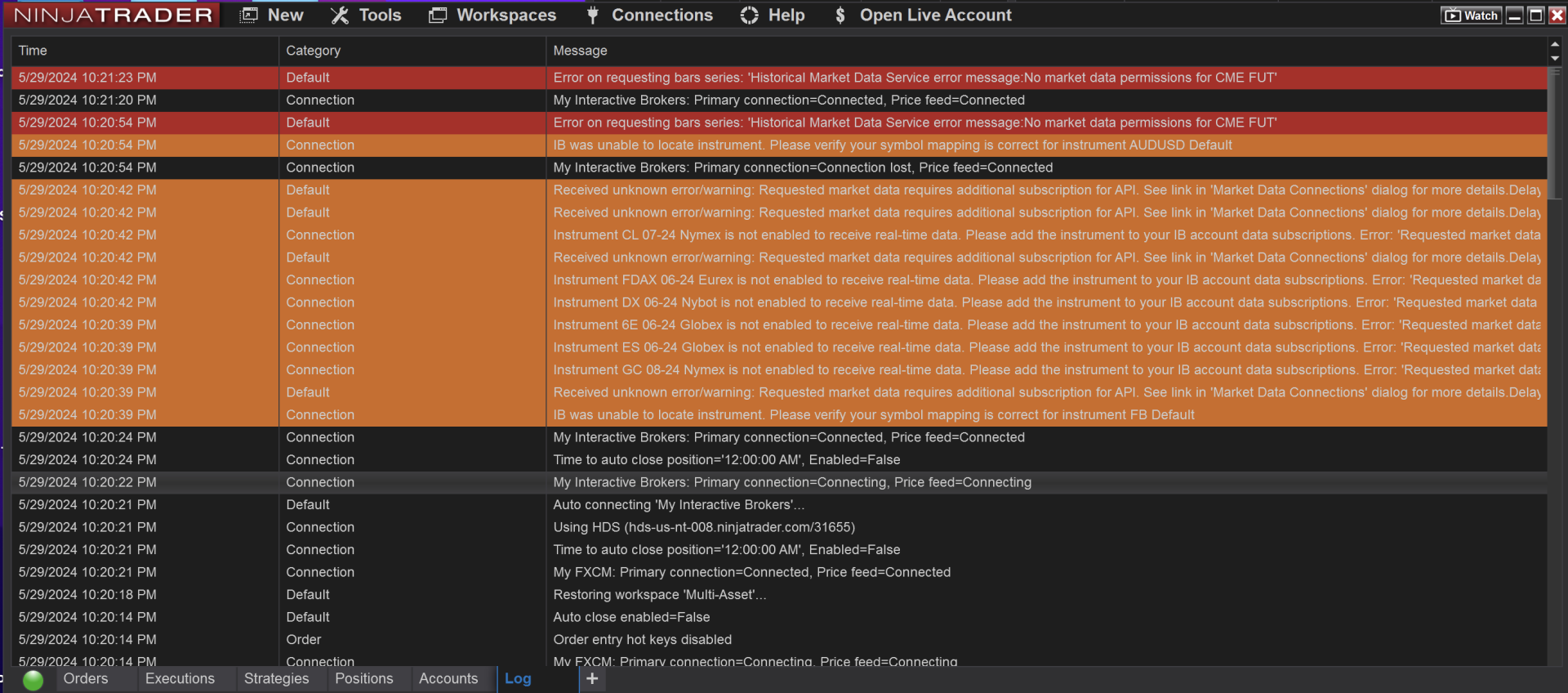
Task: Add a new tab with plus icon
Action: click(x=592, y=678)
